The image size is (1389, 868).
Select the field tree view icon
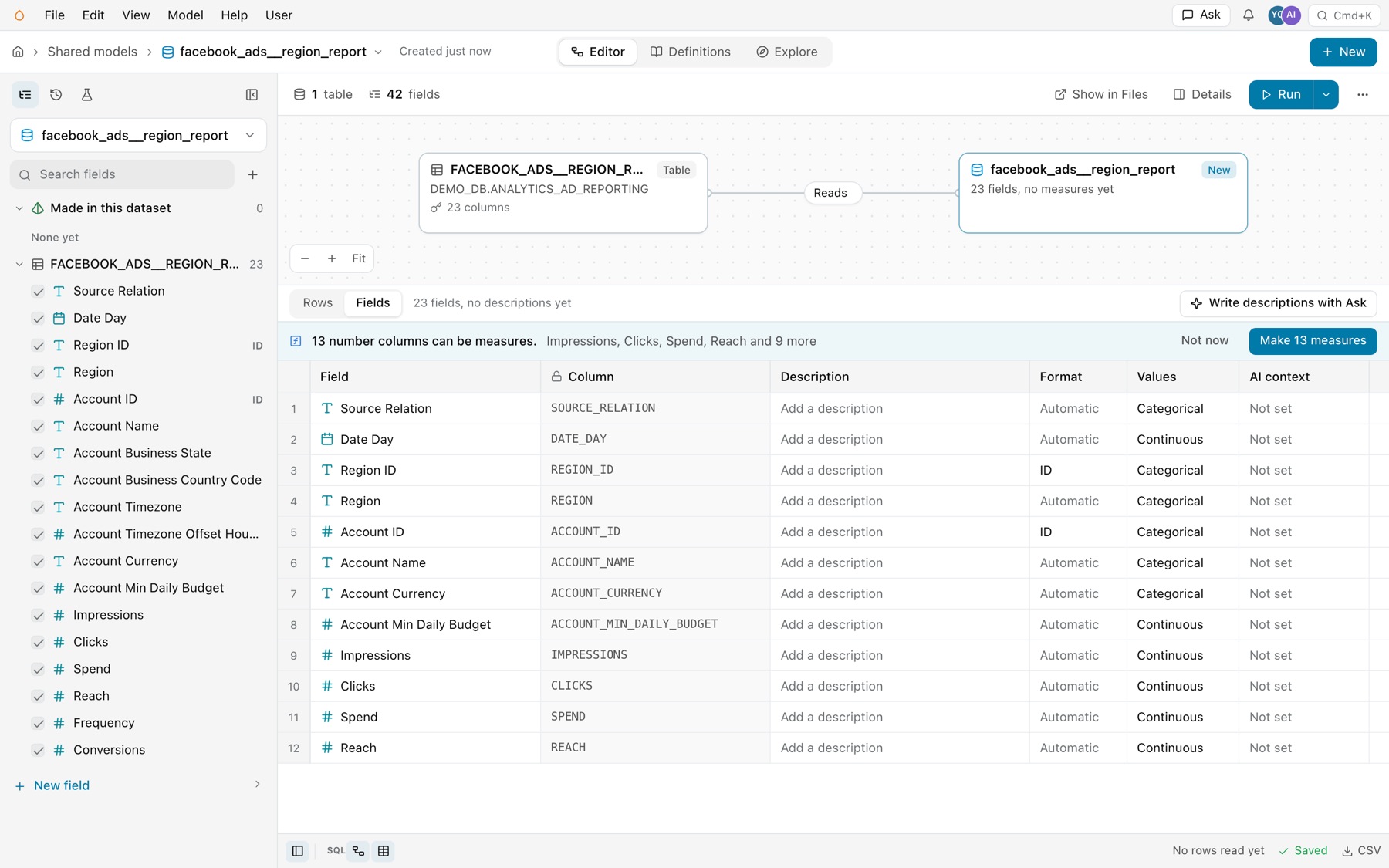click(x=25, y=94)
